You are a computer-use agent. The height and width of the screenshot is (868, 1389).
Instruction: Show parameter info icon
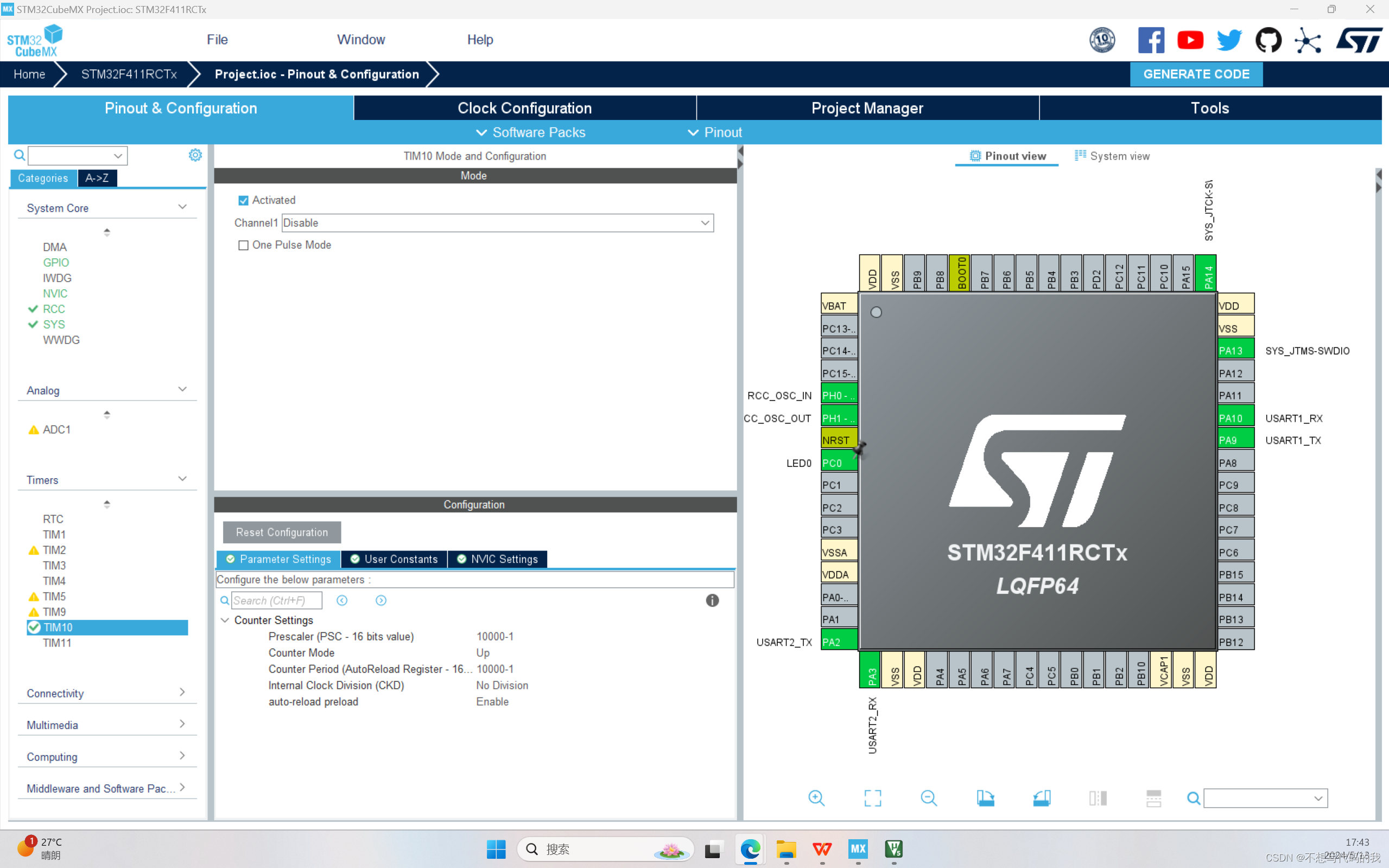click(x=712, y=600)
